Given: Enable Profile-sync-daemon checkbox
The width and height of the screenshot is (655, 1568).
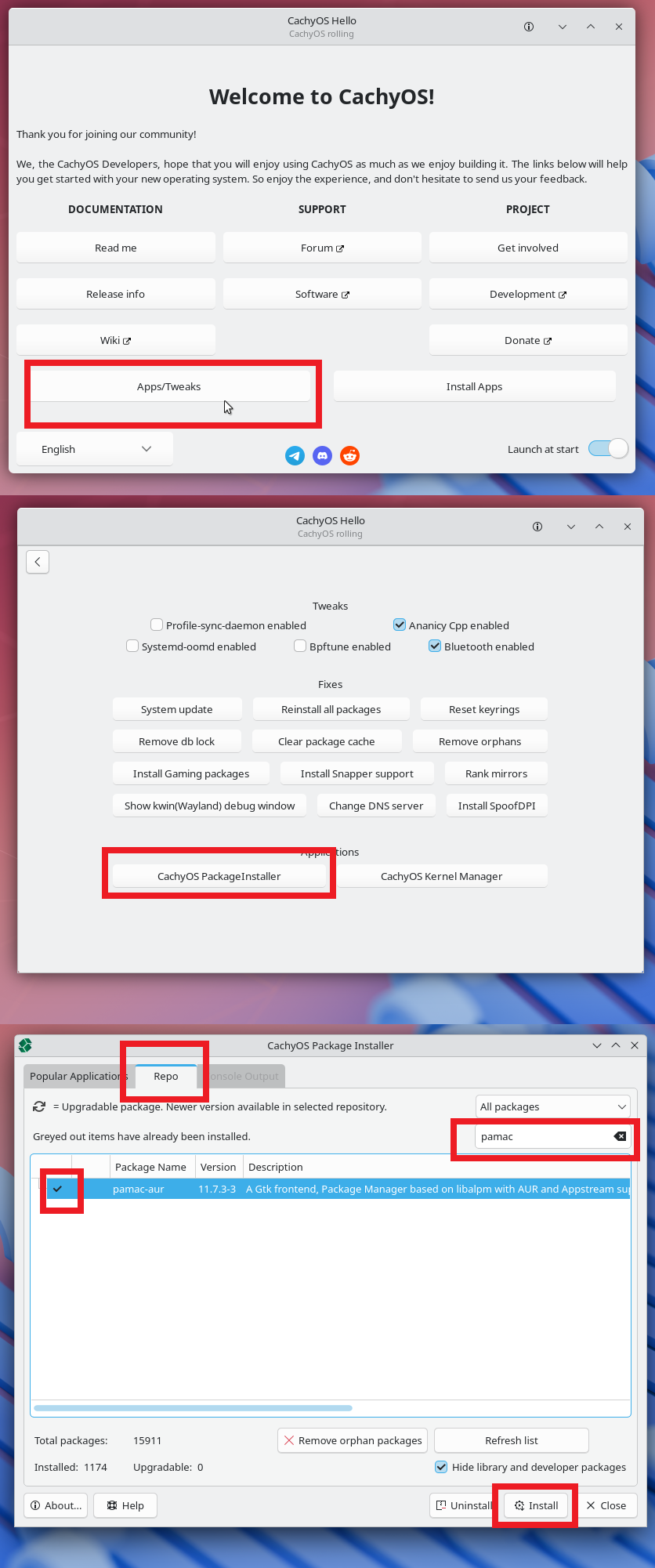Looking at the screenshot, I should tap(157, 625).
